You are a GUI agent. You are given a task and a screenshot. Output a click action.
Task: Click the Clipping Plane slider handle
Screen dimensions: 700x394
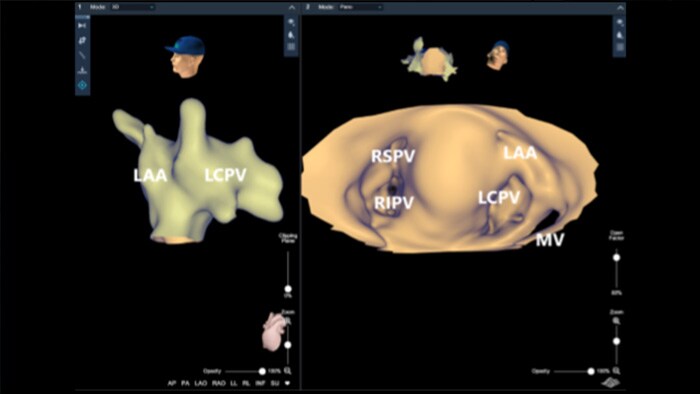pos(288,289)
